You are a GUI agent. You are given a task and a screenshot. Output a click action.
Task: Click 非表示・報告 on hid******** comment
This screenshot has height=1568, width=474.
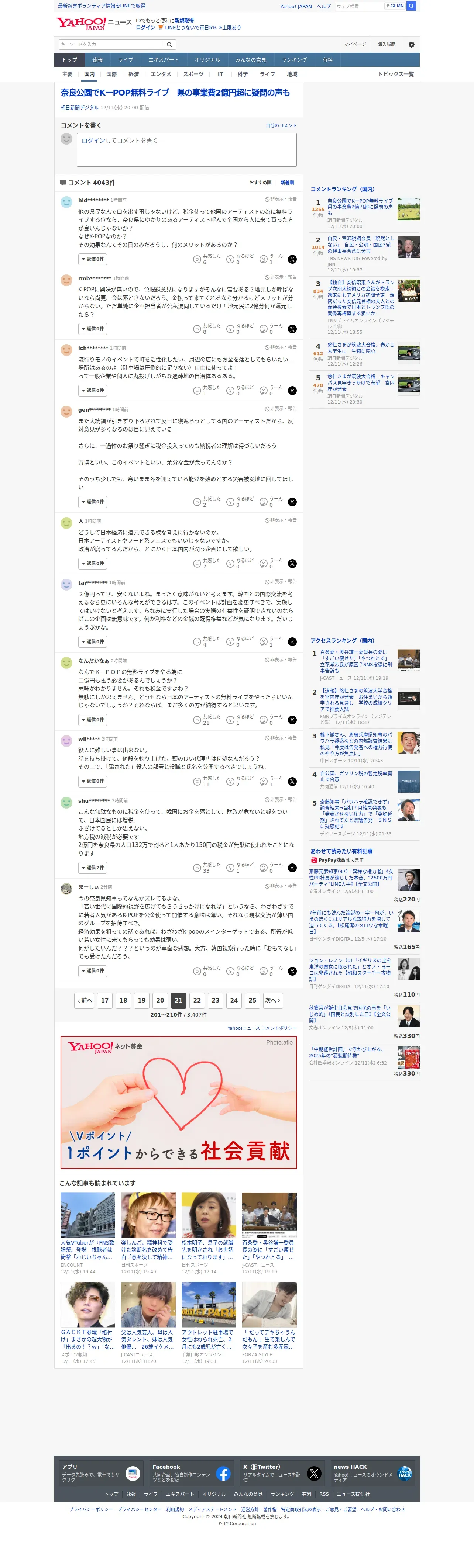(x=281, y=199)
